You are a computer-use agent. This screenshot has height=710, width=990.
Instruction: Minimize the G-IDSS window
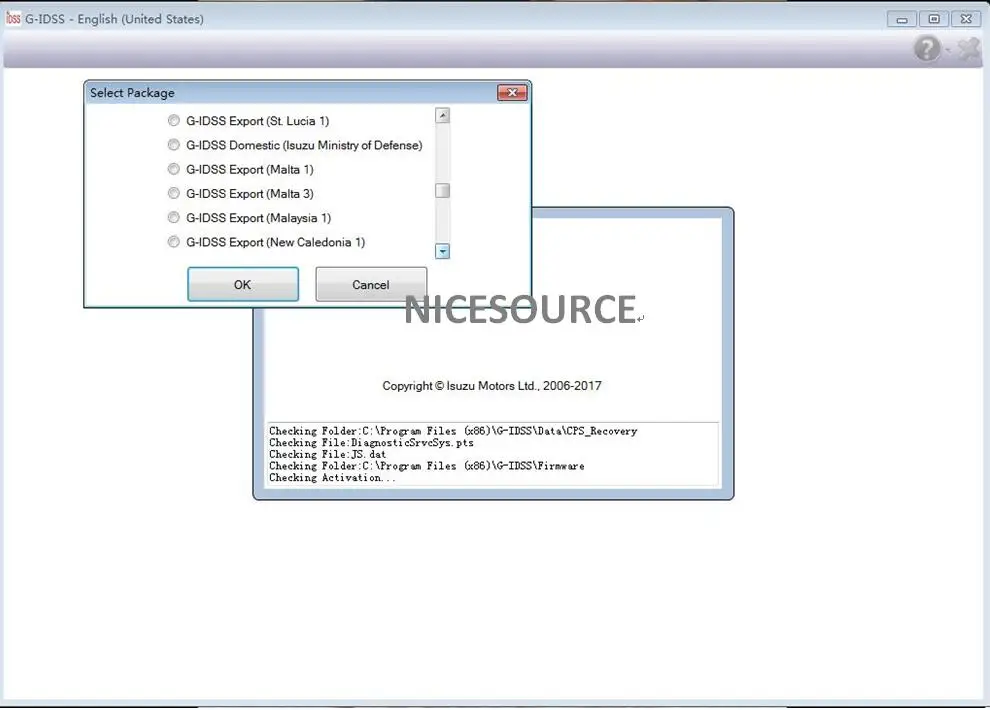click(902, 20)
